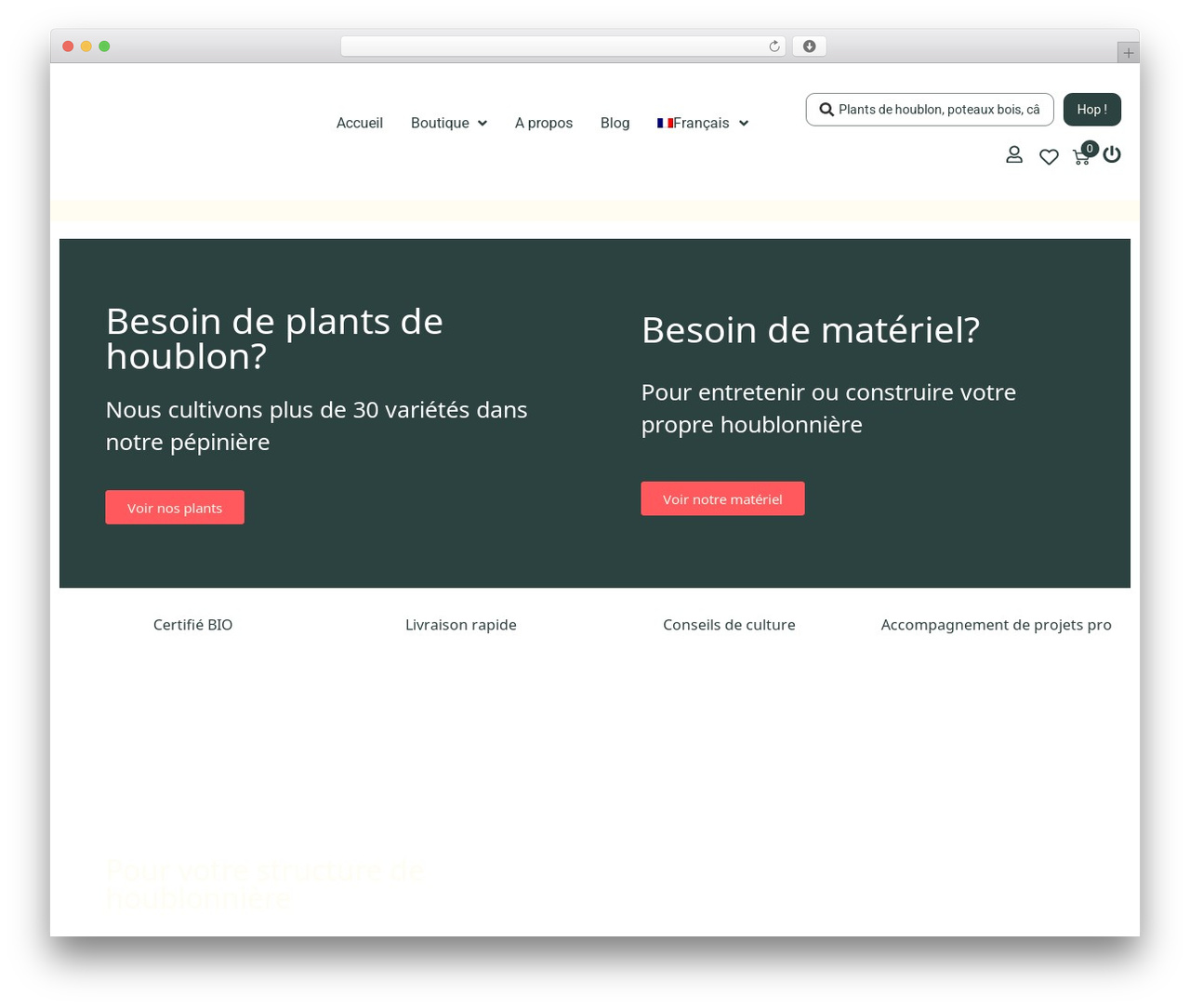Click the browser reload icon

pos(774,46)
